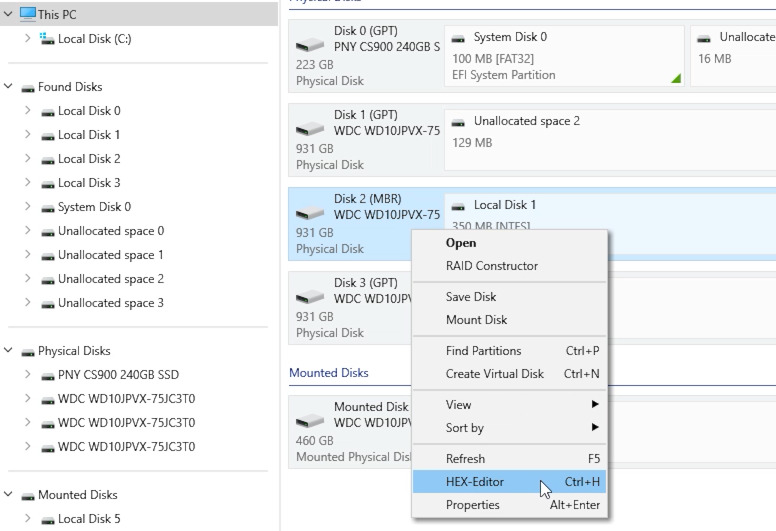Click Find Partitions in the menu
This screenshot has width=776, height=531.
pos(509,350)
